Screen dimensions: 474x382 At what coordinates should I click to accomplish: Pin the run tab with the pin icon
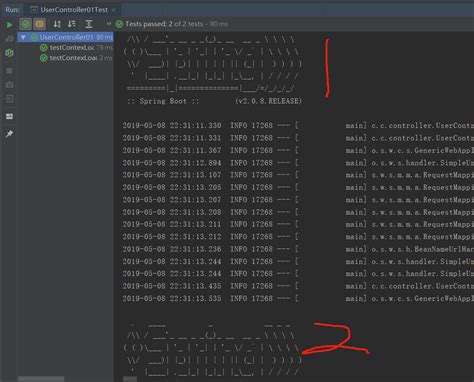tap(9, 134)
